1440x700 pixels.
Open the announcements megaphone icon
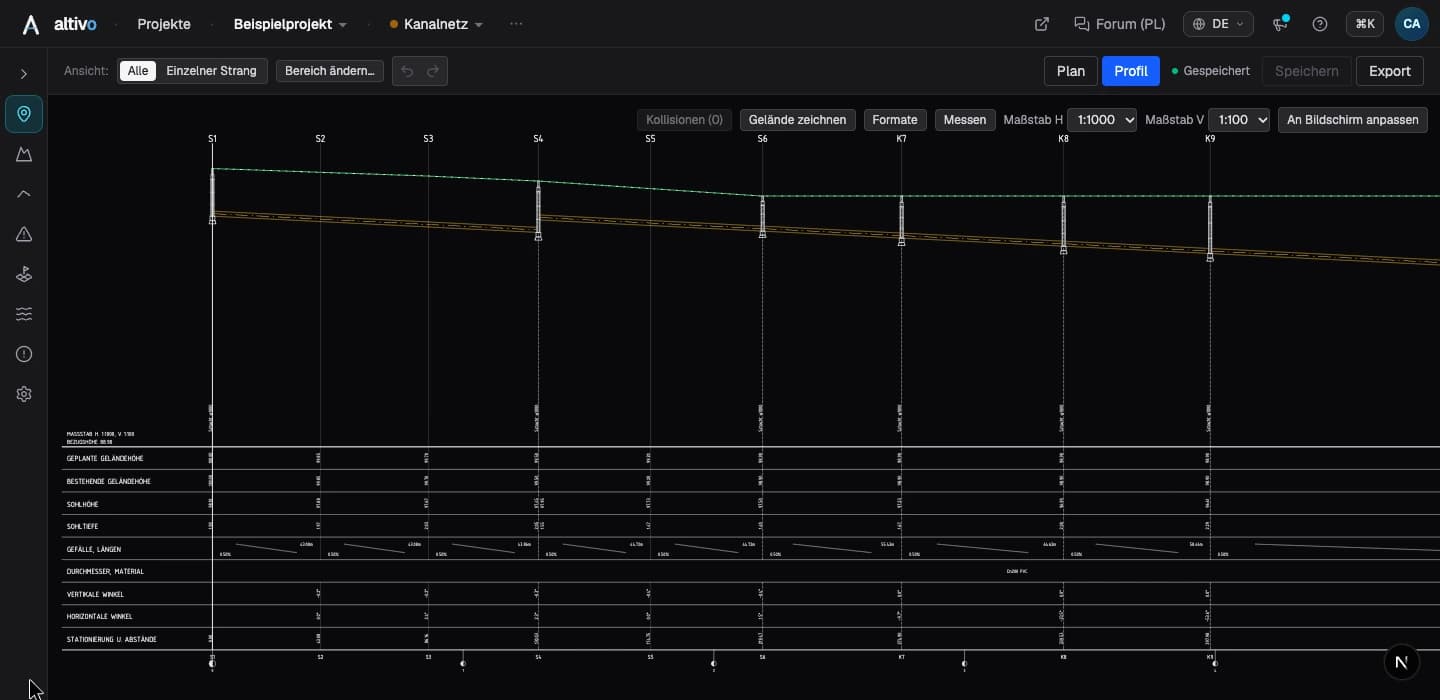click(1280, 24)
